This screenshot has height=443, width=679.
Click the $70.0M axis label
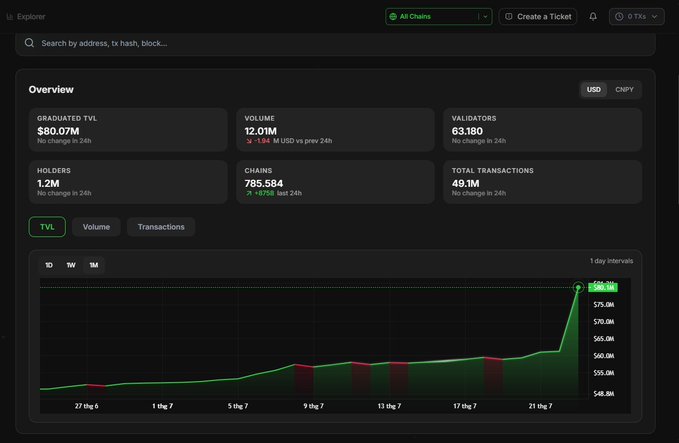coord(604,322)
